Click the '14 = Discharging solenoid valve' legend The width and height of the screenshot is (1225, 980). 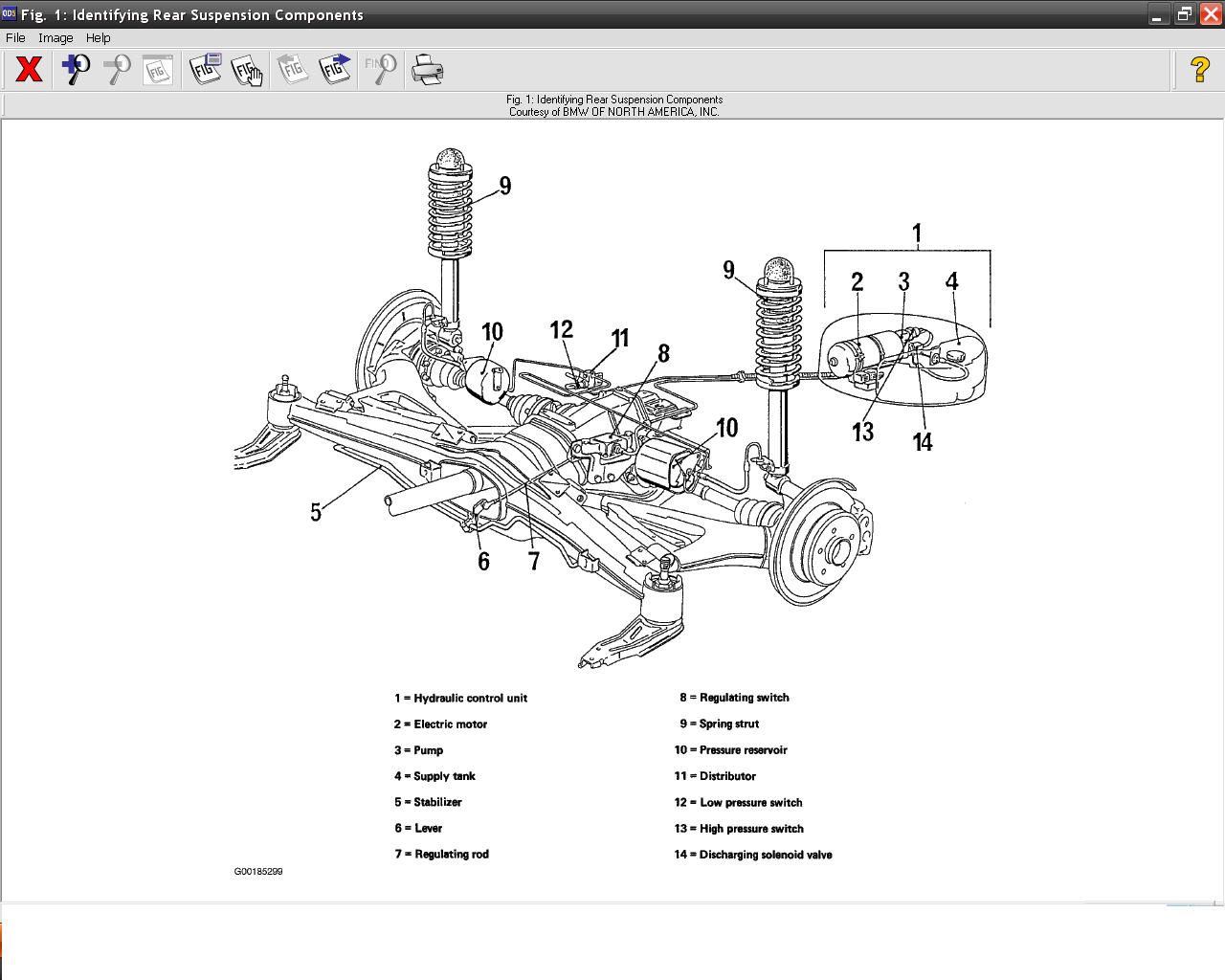(x=753, y=855)
